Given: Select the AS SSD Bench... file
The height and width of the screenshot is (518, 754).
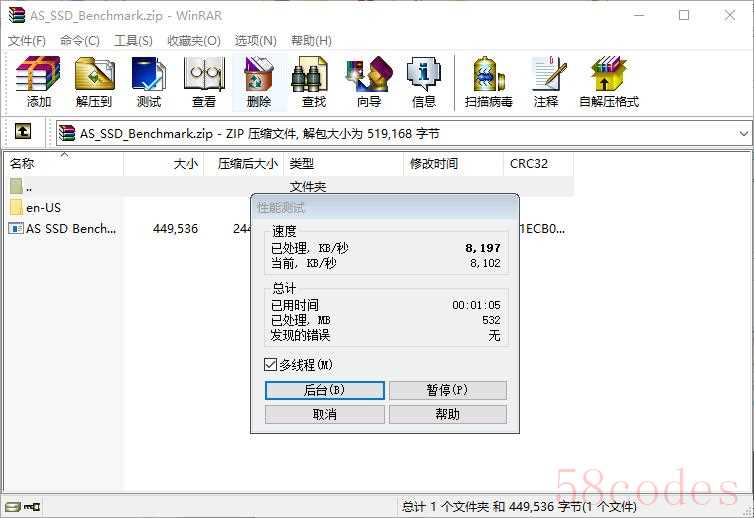Looking at the screenshot, I should click(x=63, y=228).
